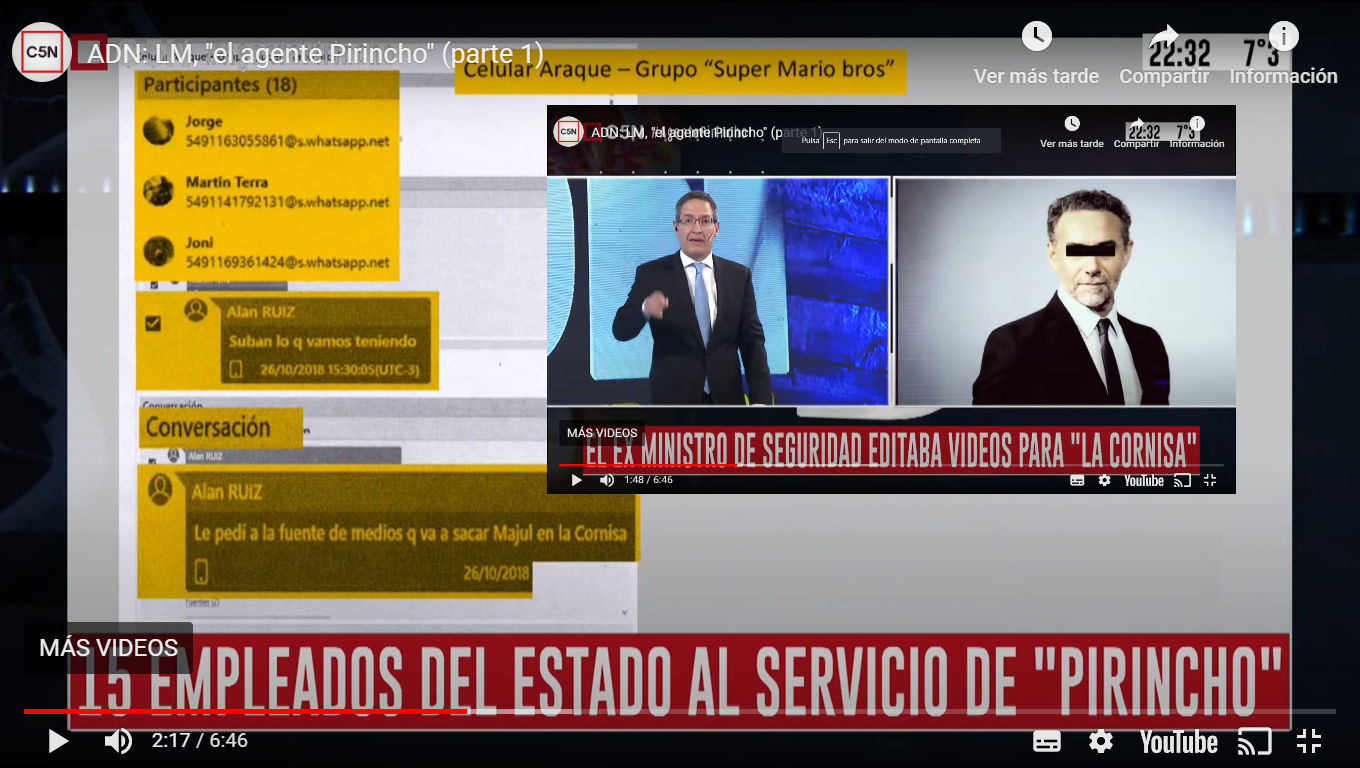Screen dimensions: 1360x768
Task: Mute the volume in the small inset player
Action: (606, 480)
